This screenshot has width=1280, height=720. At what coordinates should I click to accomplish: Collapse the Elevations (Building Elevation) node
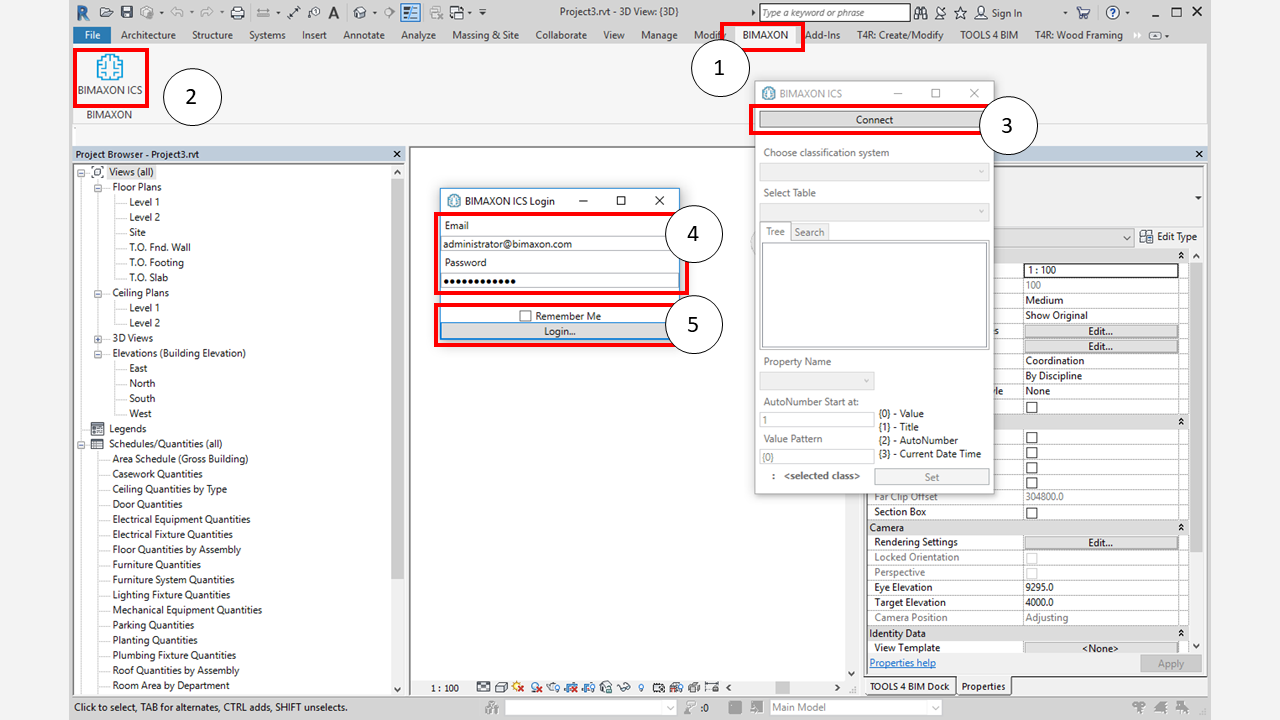(98, 353)
